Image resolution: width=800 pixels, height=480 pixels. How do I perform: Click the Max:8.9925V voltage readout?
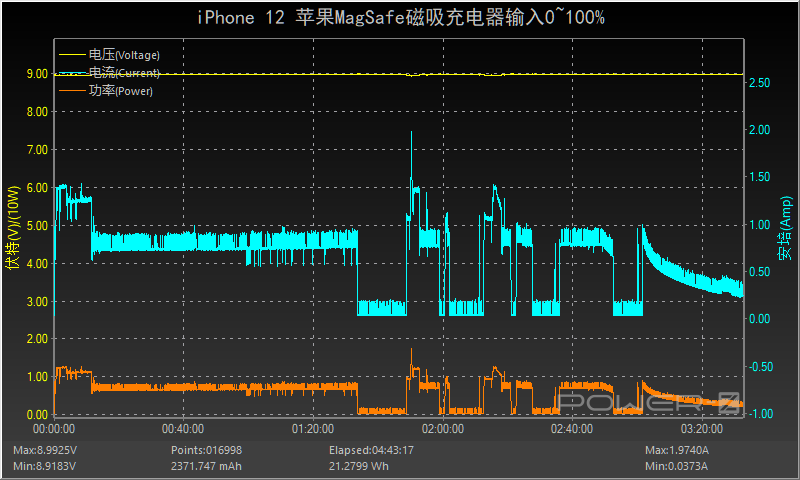[x=45, y=450]
